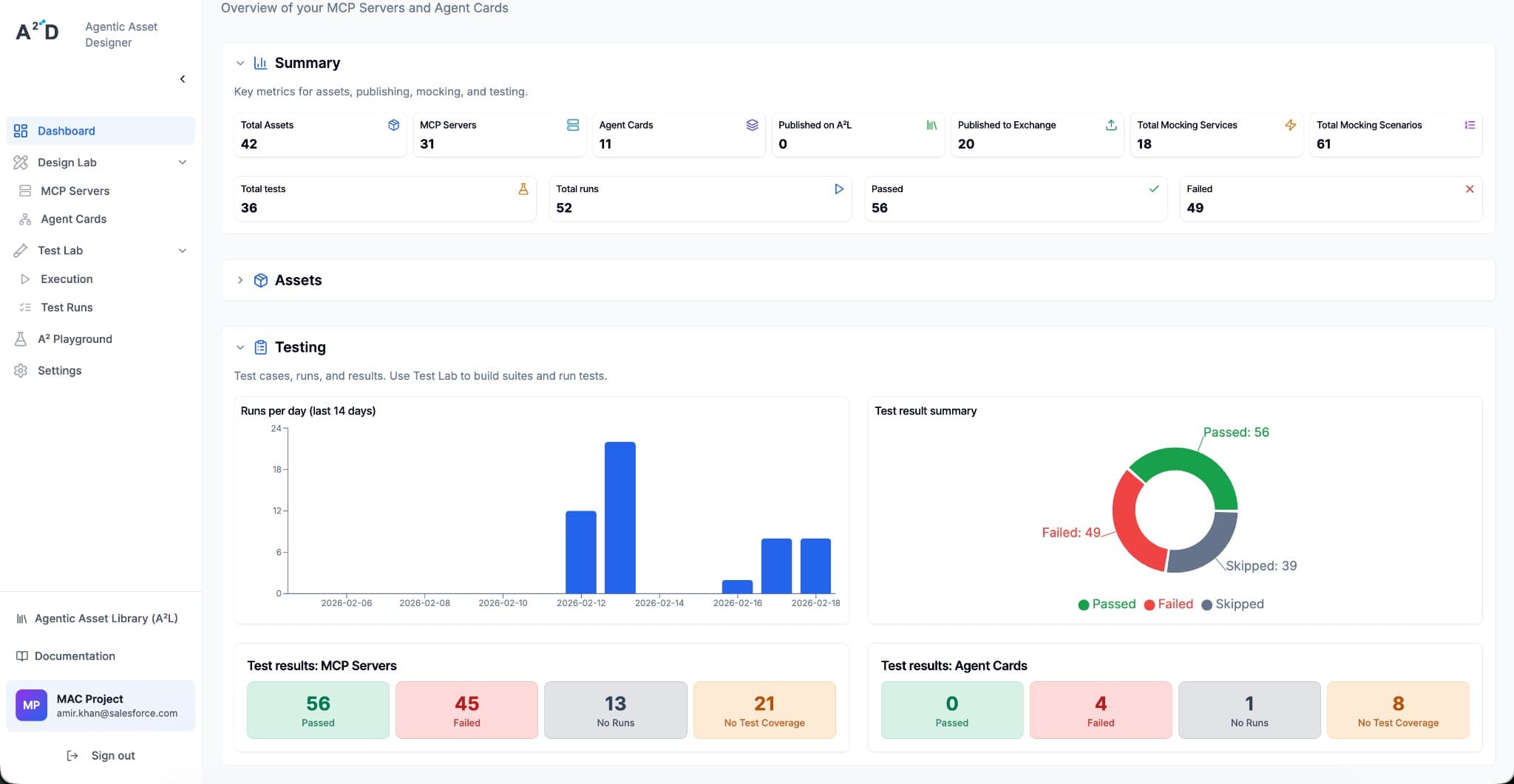Toggle the Passed legend in test result summary
The width and height of the screenshot is (1514, 784).
[1107, 604]
